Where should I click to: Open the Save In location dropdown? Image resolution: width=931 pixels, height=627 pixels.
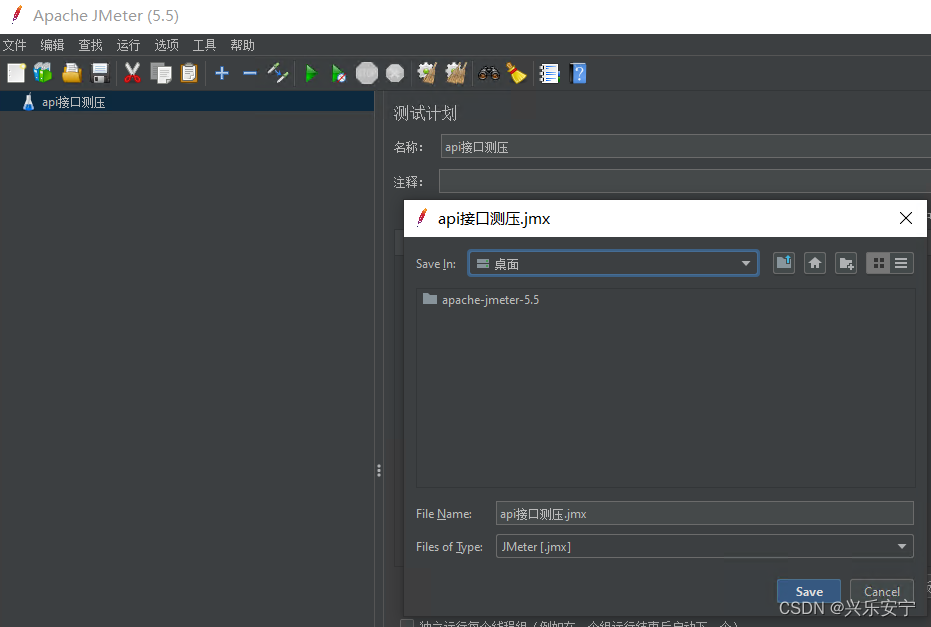click(x=613, y=263)
